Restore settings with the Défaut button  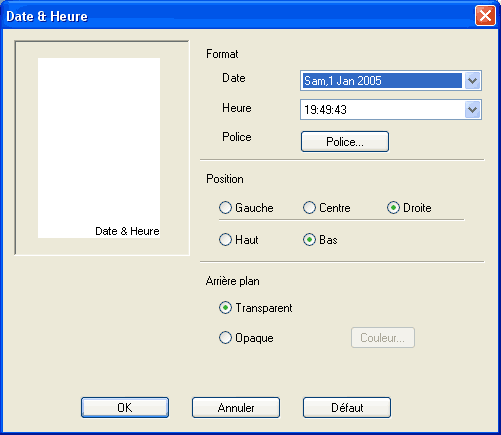point(347,407)
